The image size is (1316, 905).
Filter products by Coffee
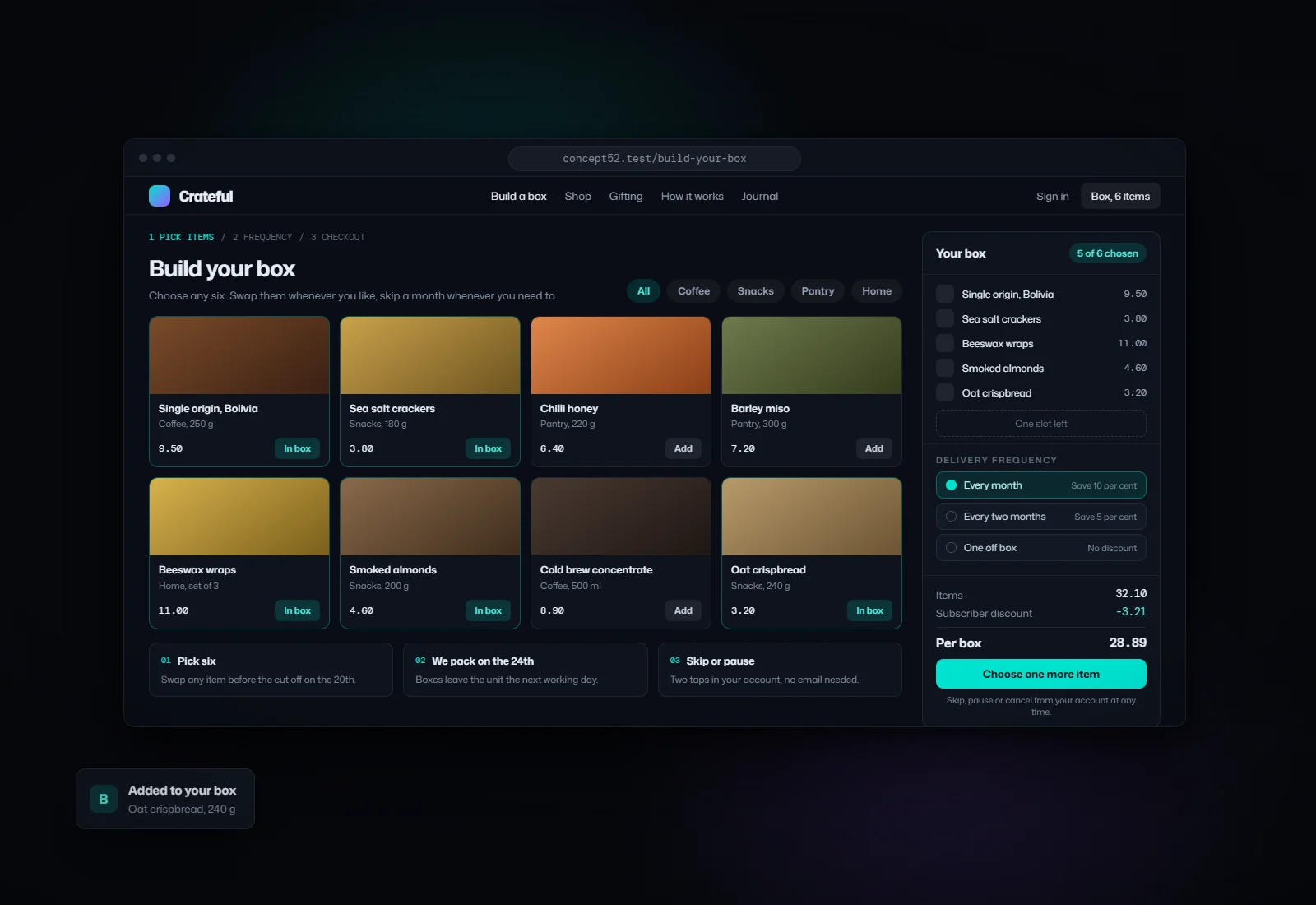[693, 291]
